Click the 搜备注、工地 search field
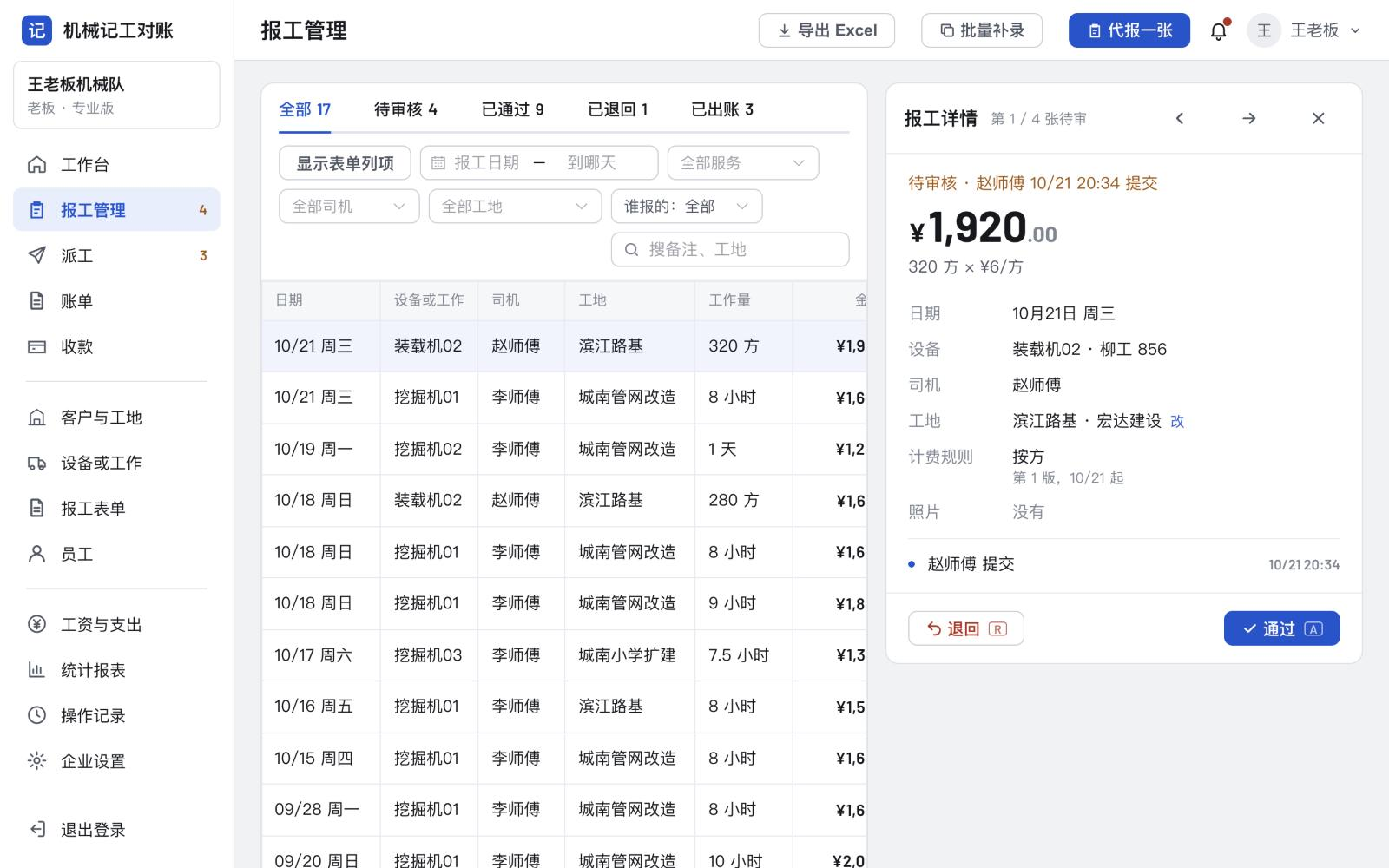 click(730, 250)
